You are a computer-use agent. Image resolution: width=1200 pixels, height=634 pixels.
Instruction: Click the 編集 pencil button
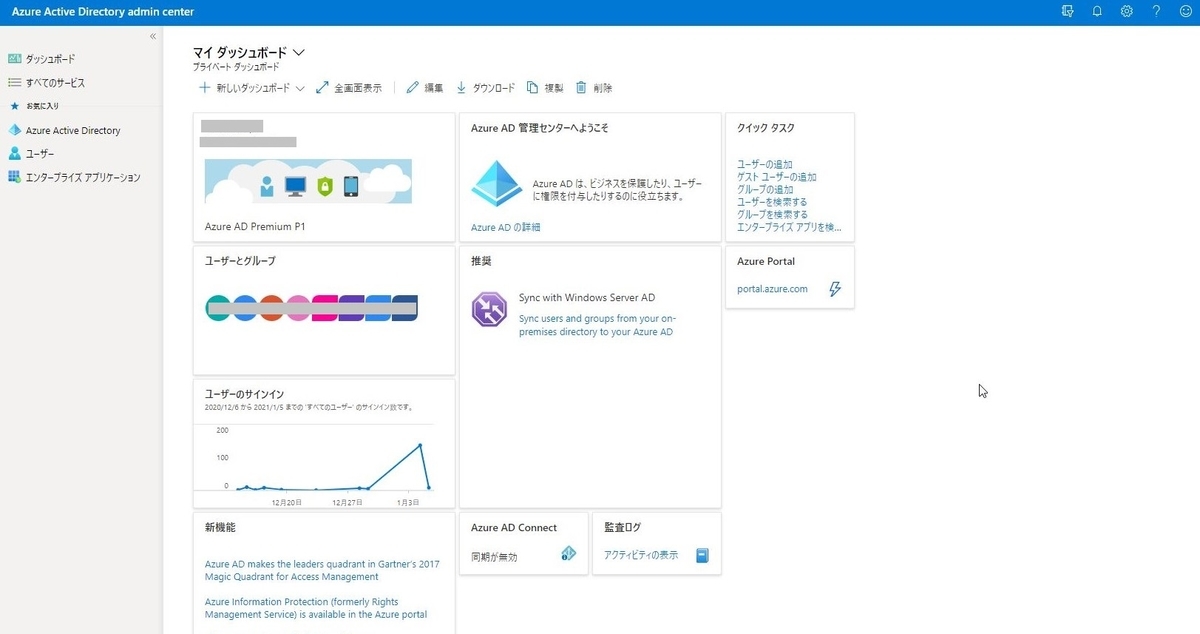(425, 88)
